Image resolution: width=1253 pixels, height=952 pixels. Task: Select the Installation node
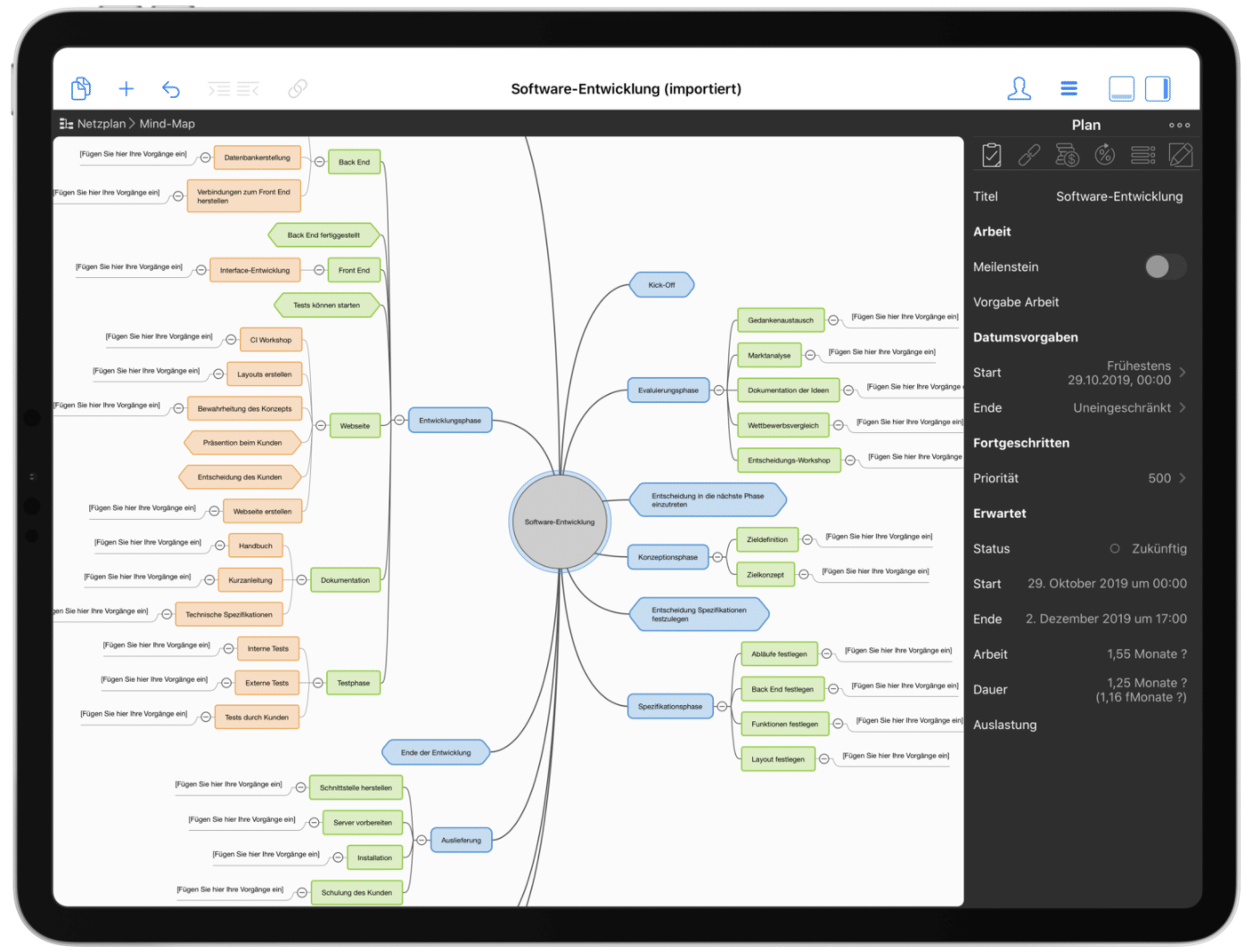(374, 858)
